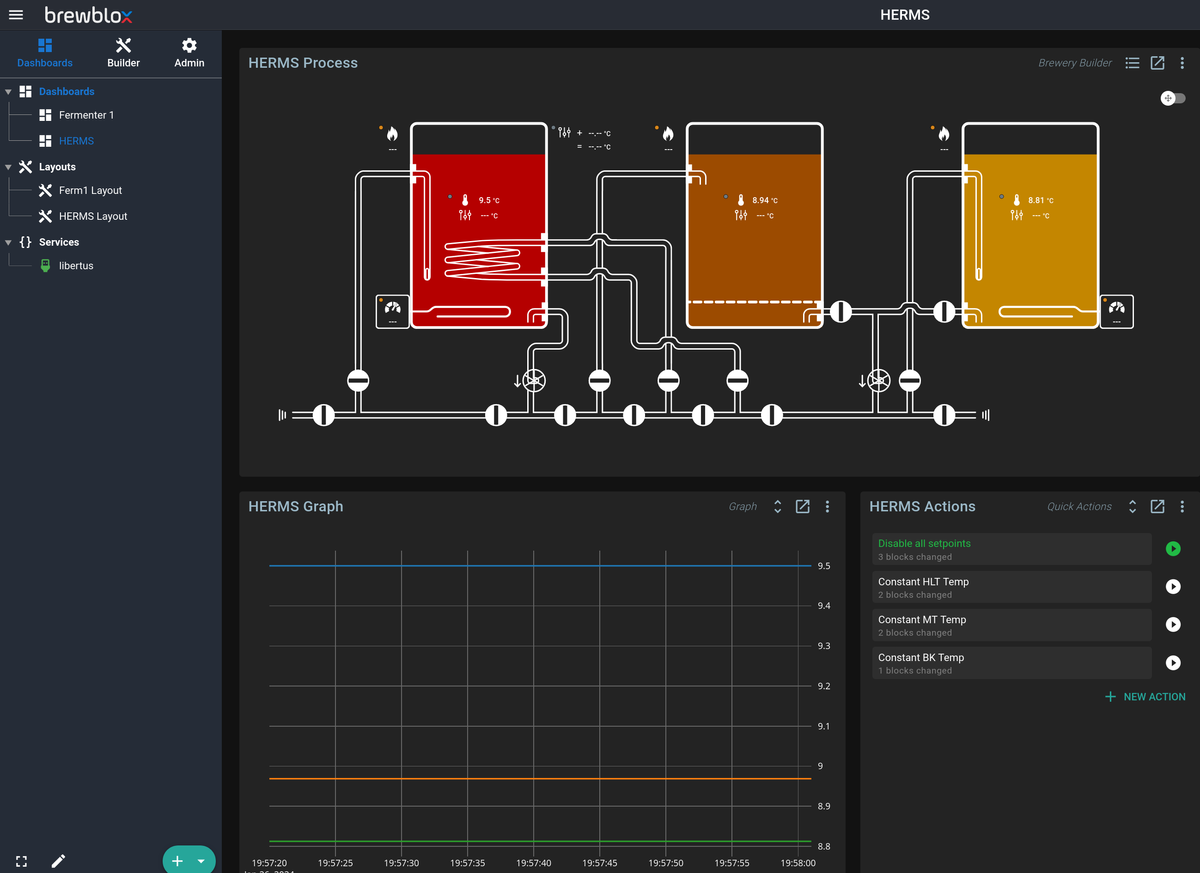Click the NEW ACTION button
1200x873 pixels.
click(x=1145, y=697)
